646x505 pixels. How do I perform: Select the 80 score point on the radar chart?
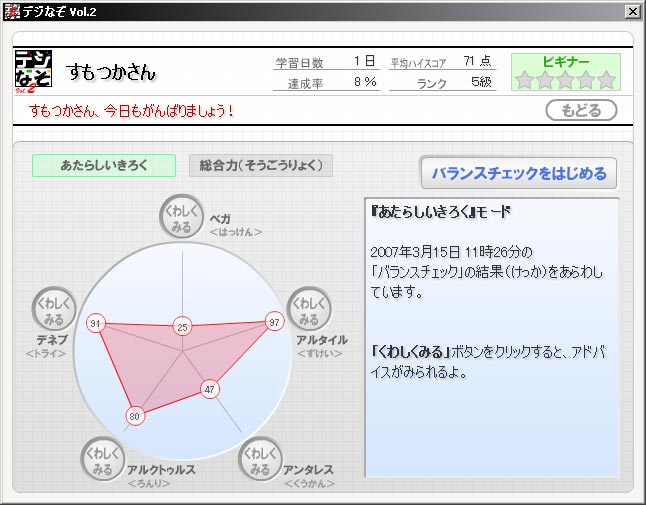point(135,415)
